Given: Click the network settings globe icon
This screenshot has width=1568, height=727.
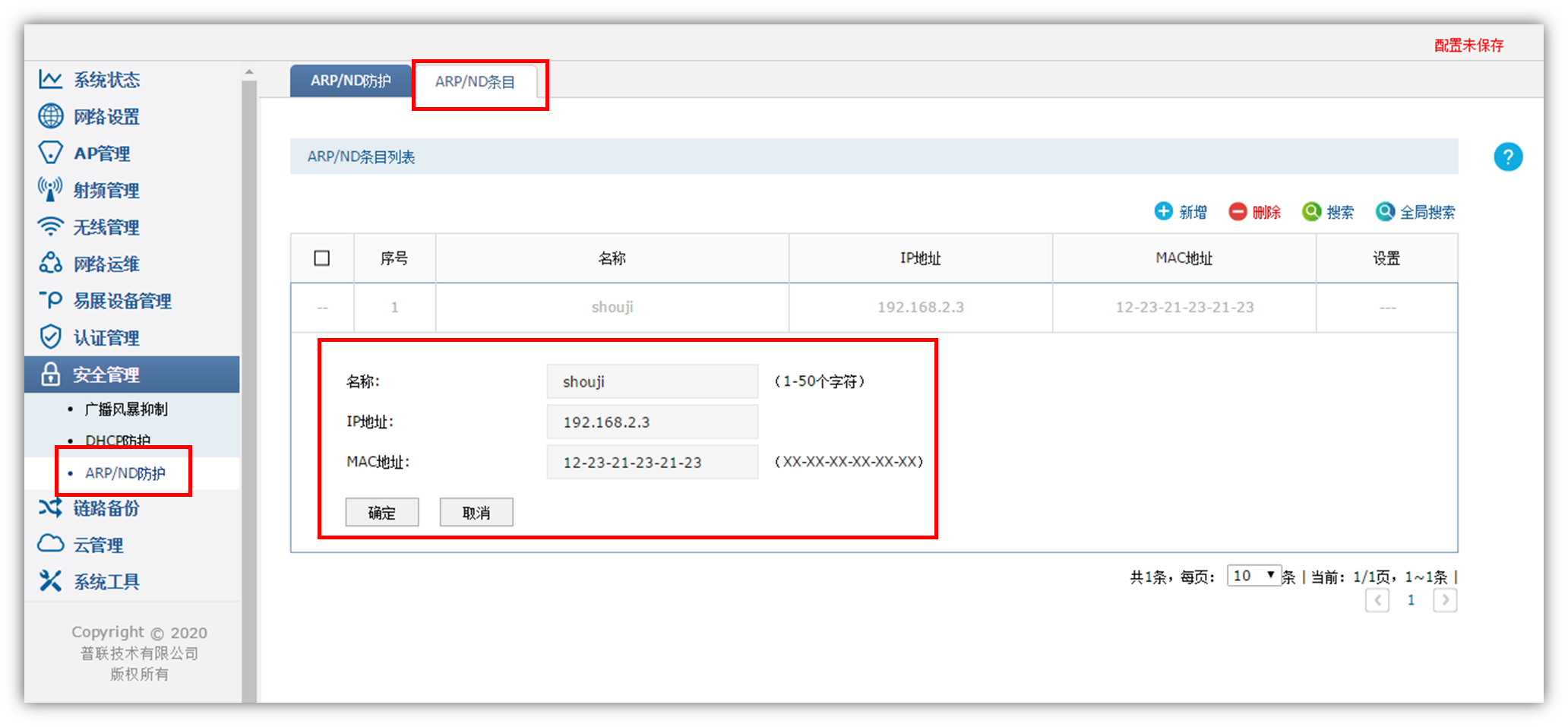Looking at the screenshot, I should coord(50,116).
